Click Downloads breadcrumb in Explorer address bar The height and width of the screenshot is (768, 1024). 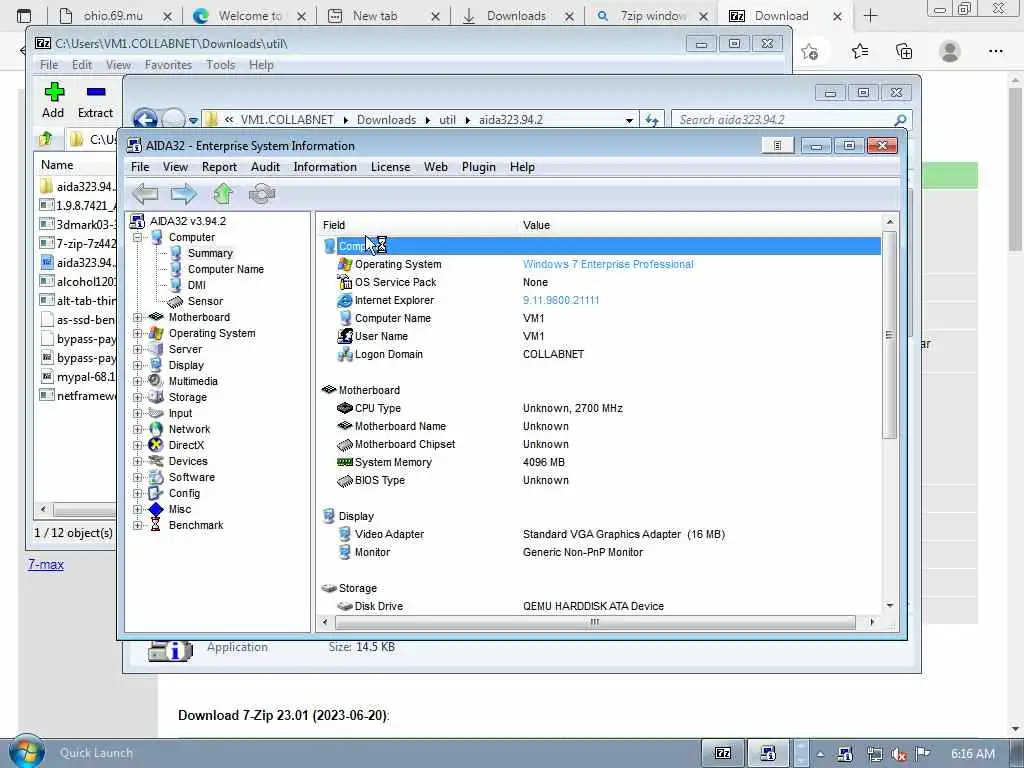tap(386, 120)
